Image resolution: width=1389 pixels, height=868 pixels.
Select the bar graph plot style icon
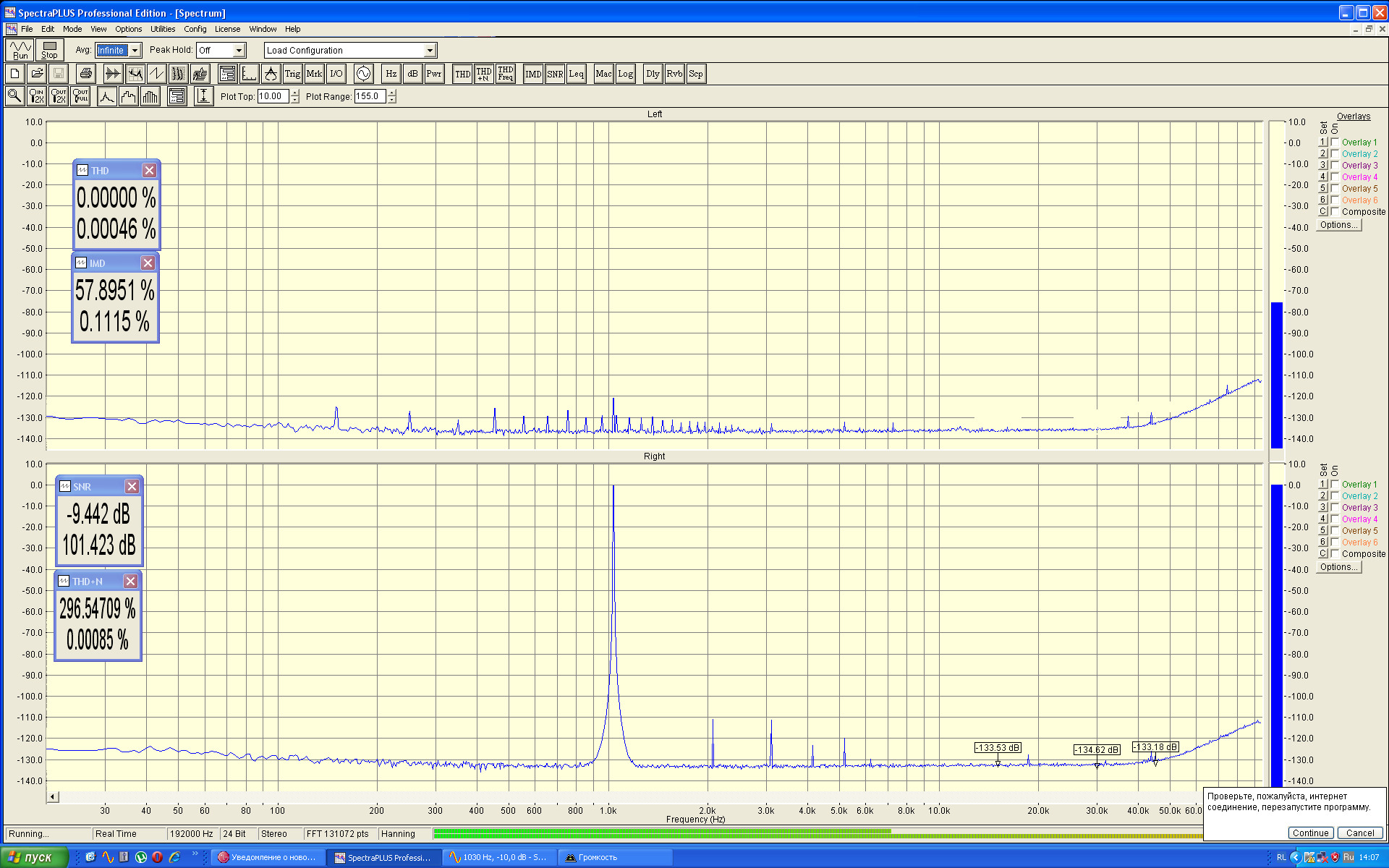[x=150, y=96]
